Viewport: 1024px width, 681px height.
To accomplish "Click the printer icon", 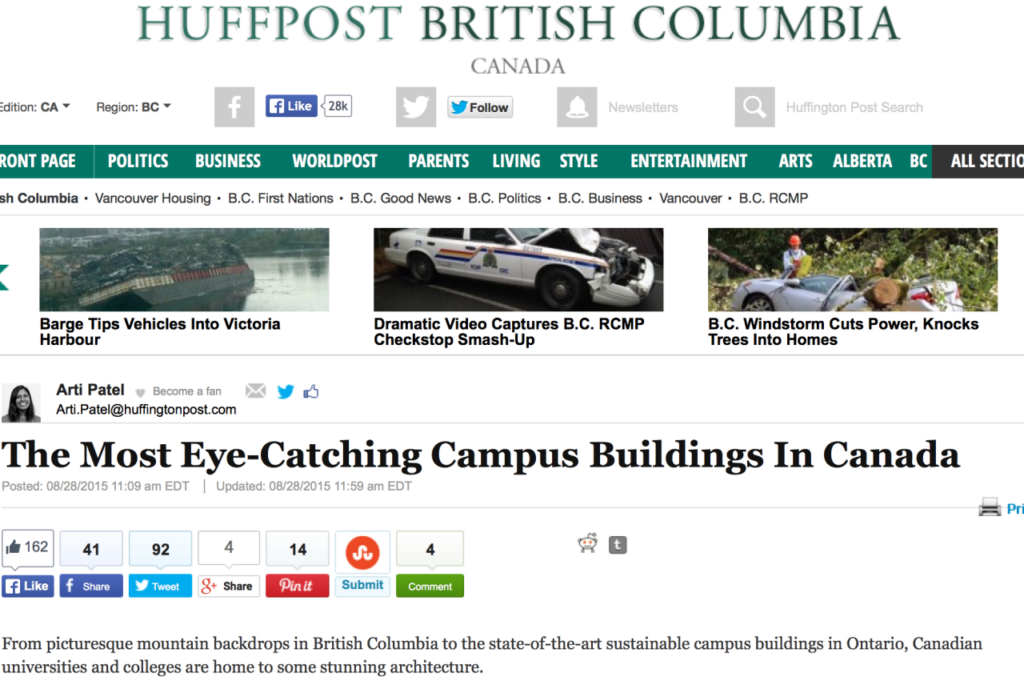I will [989, 507].
